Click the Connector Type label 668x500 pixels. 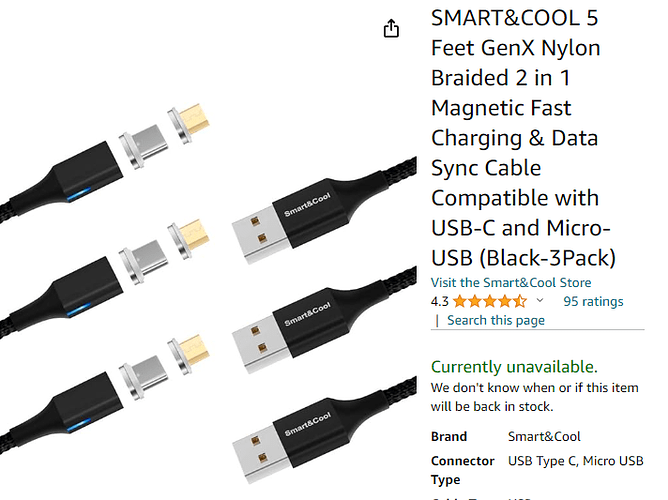pos(463,470)
